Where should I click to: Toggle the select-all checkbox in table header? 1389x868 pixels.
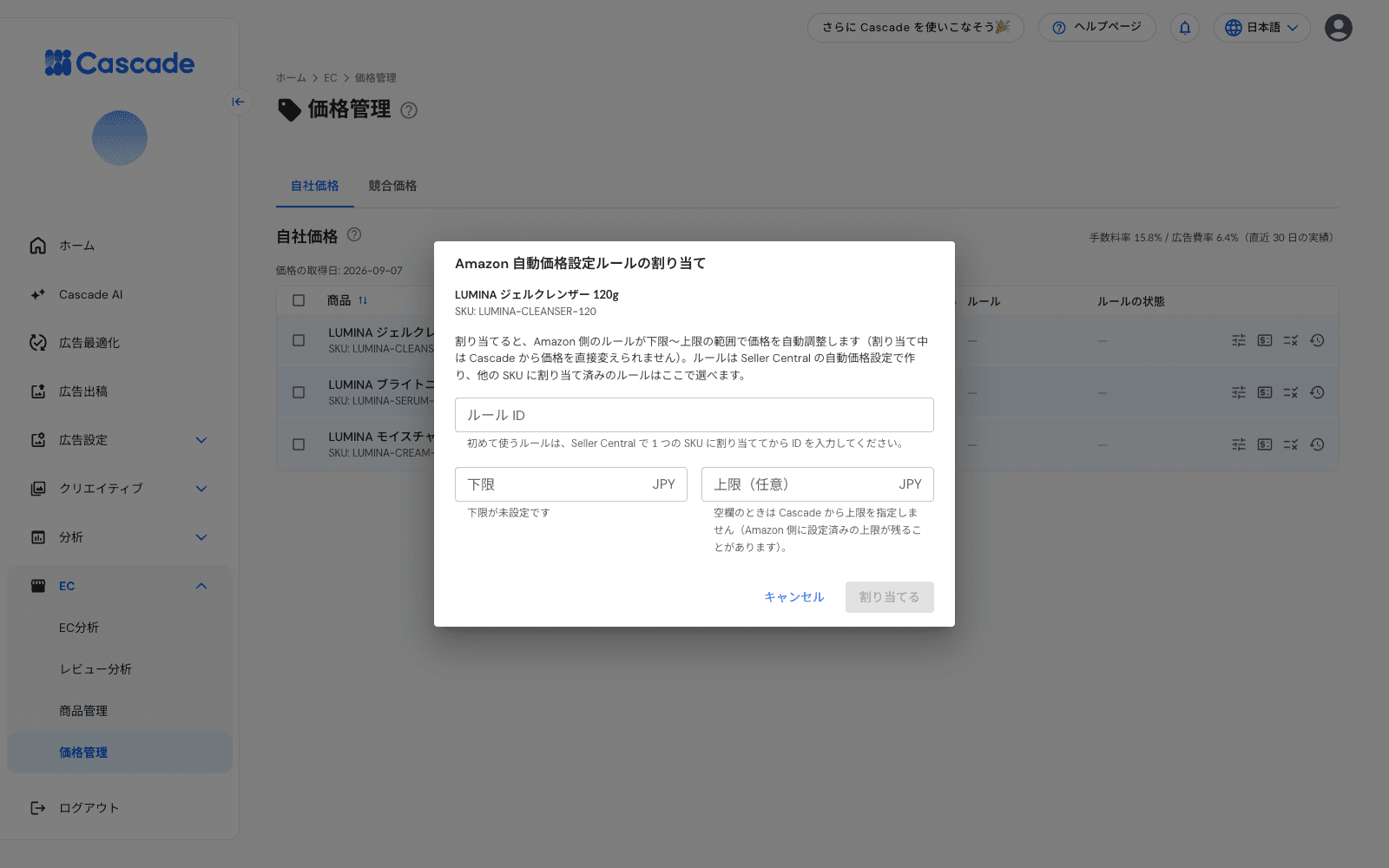(299, 300)
